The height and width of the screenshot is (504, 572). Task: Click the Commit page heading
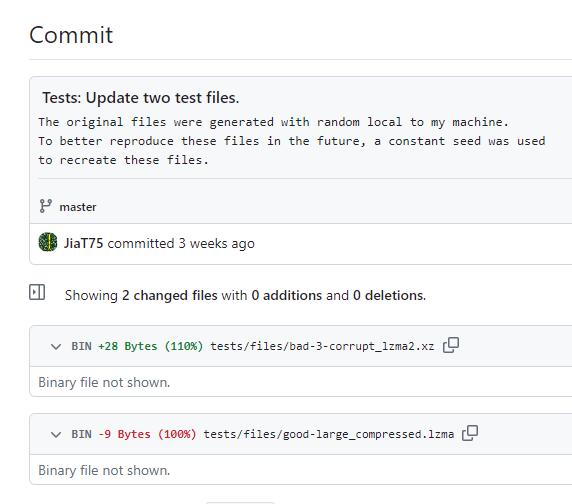pos(71,35)
